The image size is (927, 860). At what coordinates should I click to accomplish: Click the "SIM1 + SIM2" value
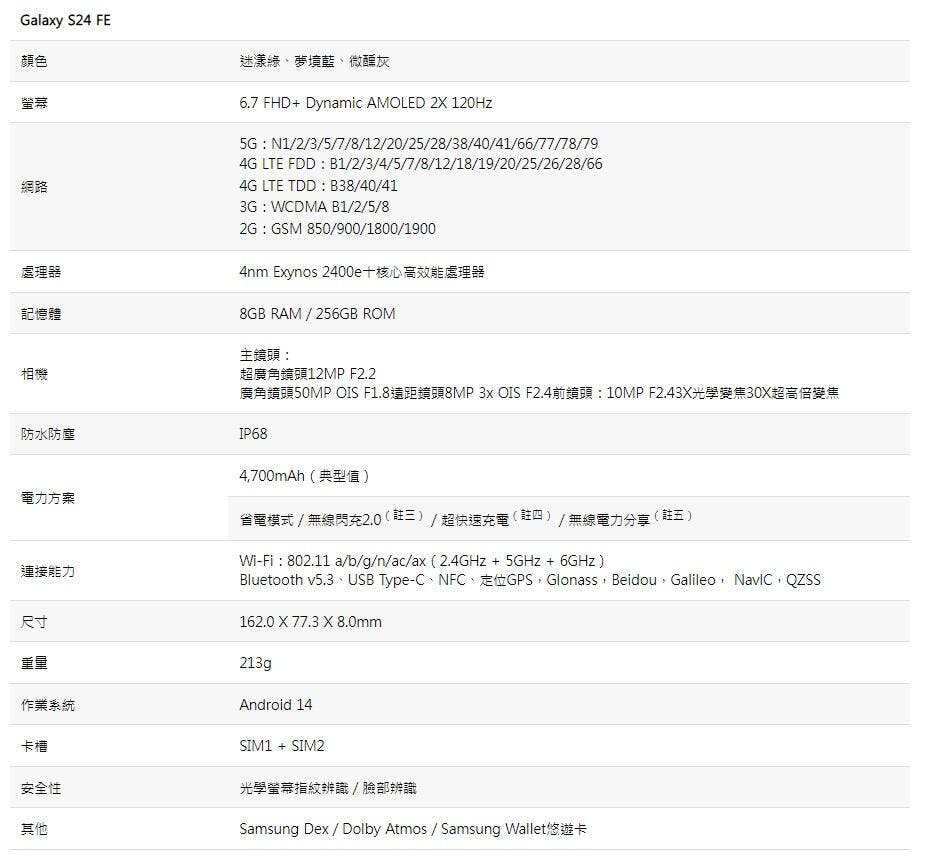tap(281, 746)
